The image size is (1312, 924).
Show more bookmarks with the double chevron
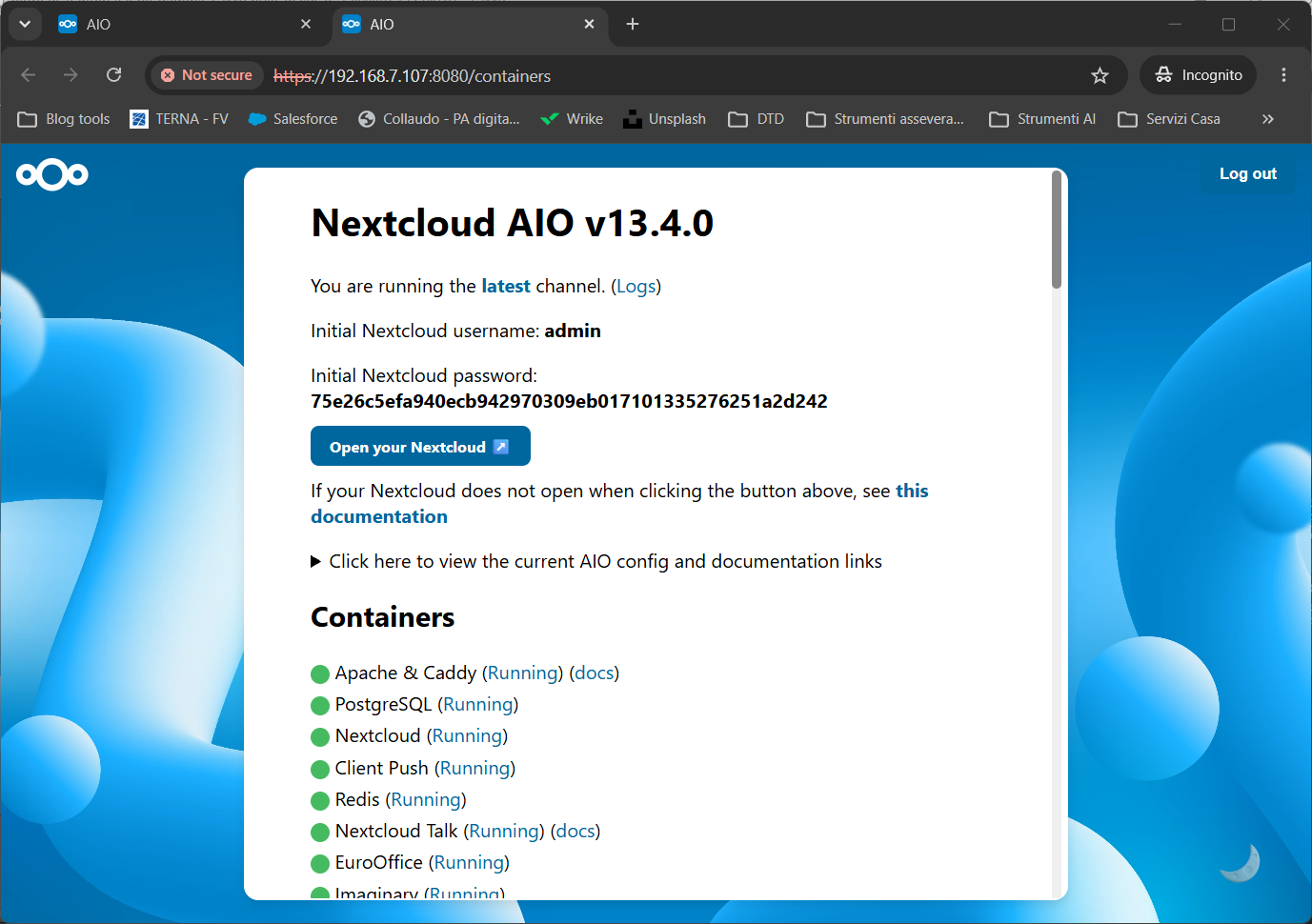[1268, 119]
